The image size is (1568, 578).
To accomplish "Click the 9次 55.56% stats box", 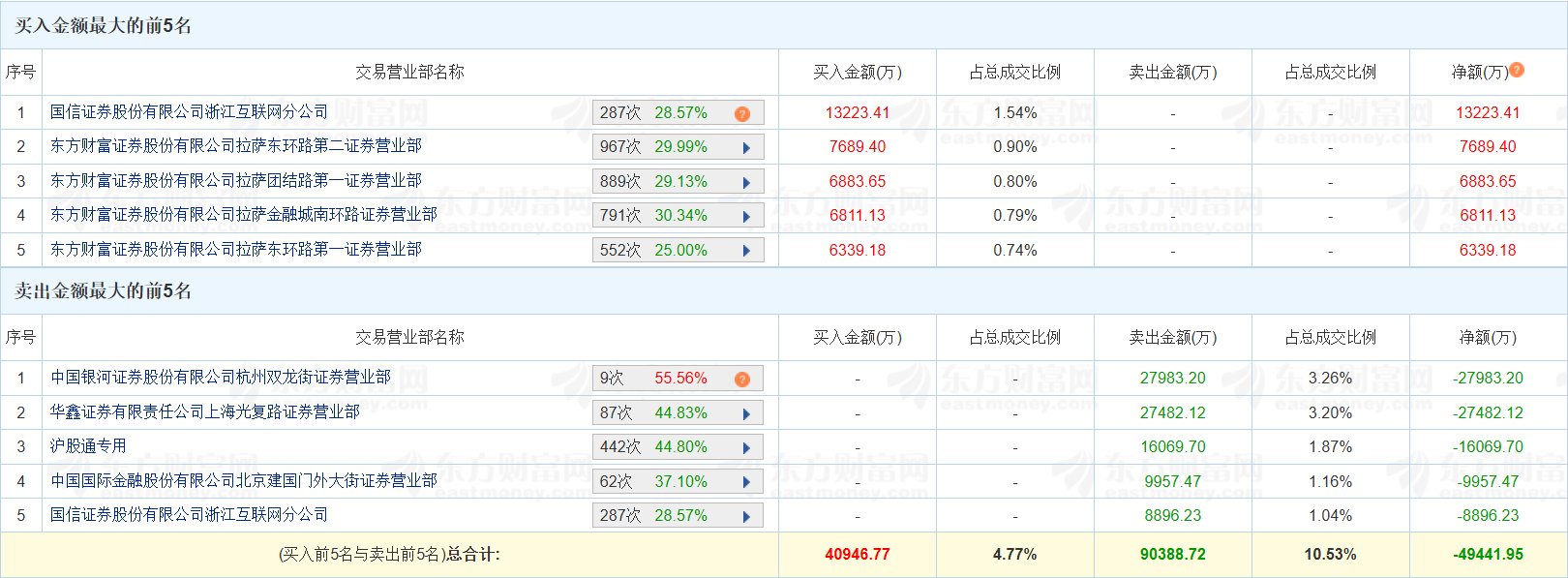I will (x=678, y=379).
